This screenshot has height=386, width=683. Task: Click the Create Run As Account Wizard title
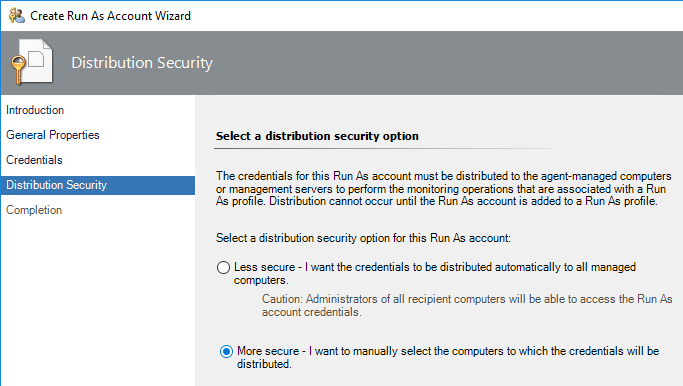click(110, 16)
